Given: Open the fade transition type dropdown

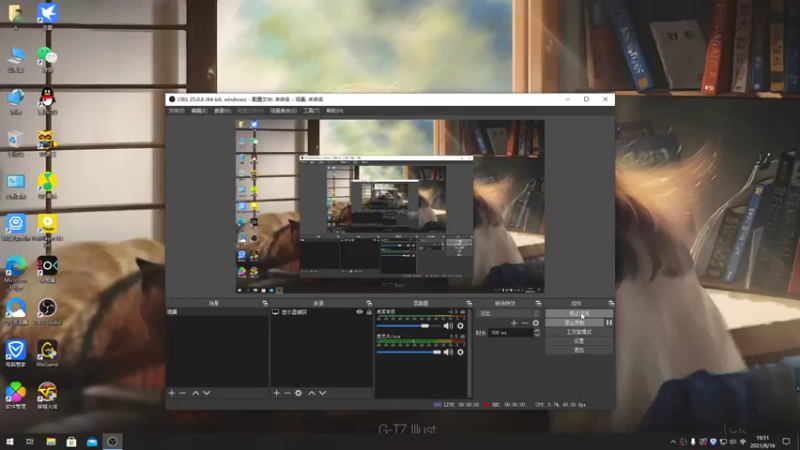Looking at the screenshot, I should coord(508,313).
